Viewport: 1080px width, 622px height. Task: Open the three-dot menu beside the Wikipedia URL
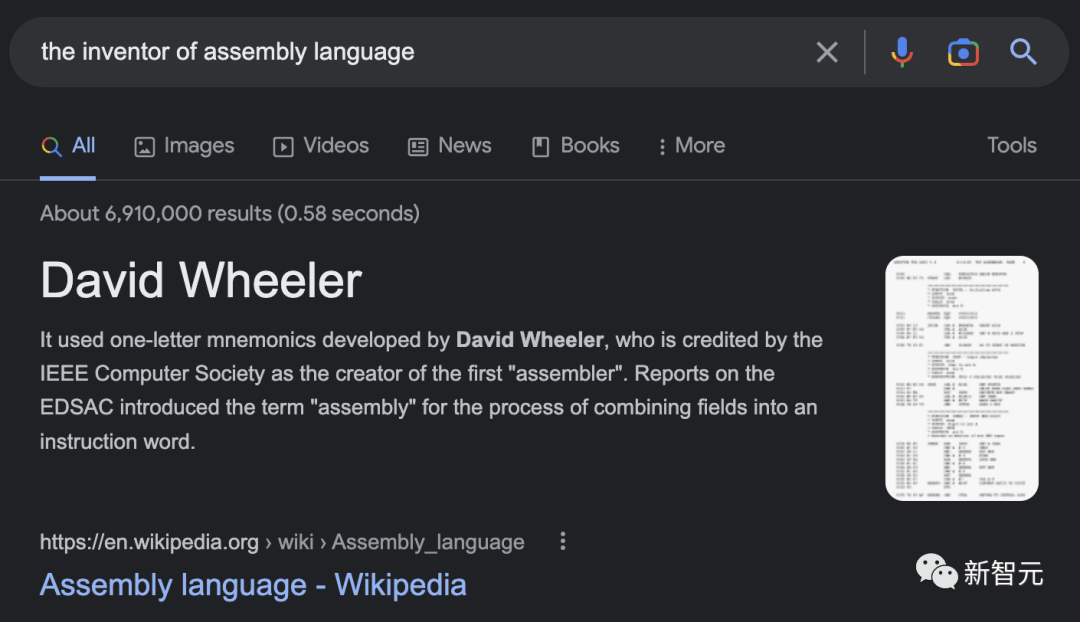tap(563, 541)
